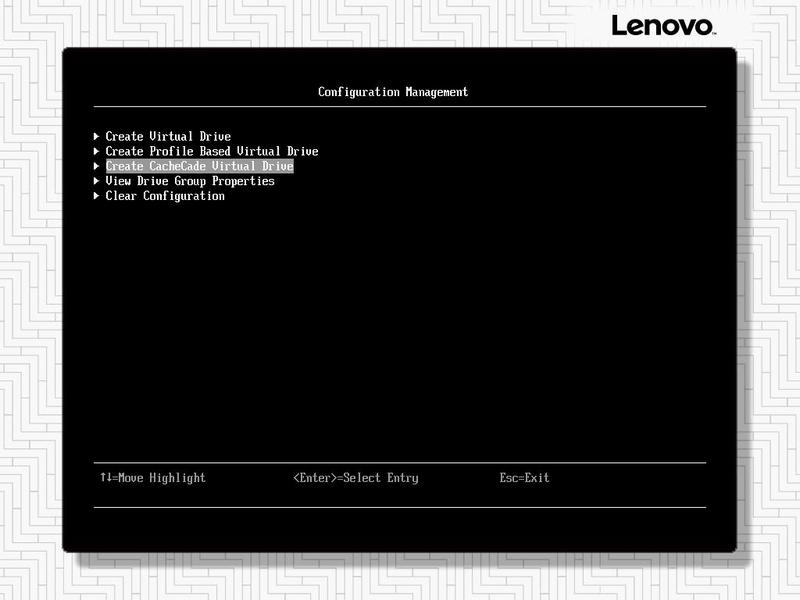
Task: Expand the Create CacheCade Virtual Drive arrow
Action: [97, 166]
